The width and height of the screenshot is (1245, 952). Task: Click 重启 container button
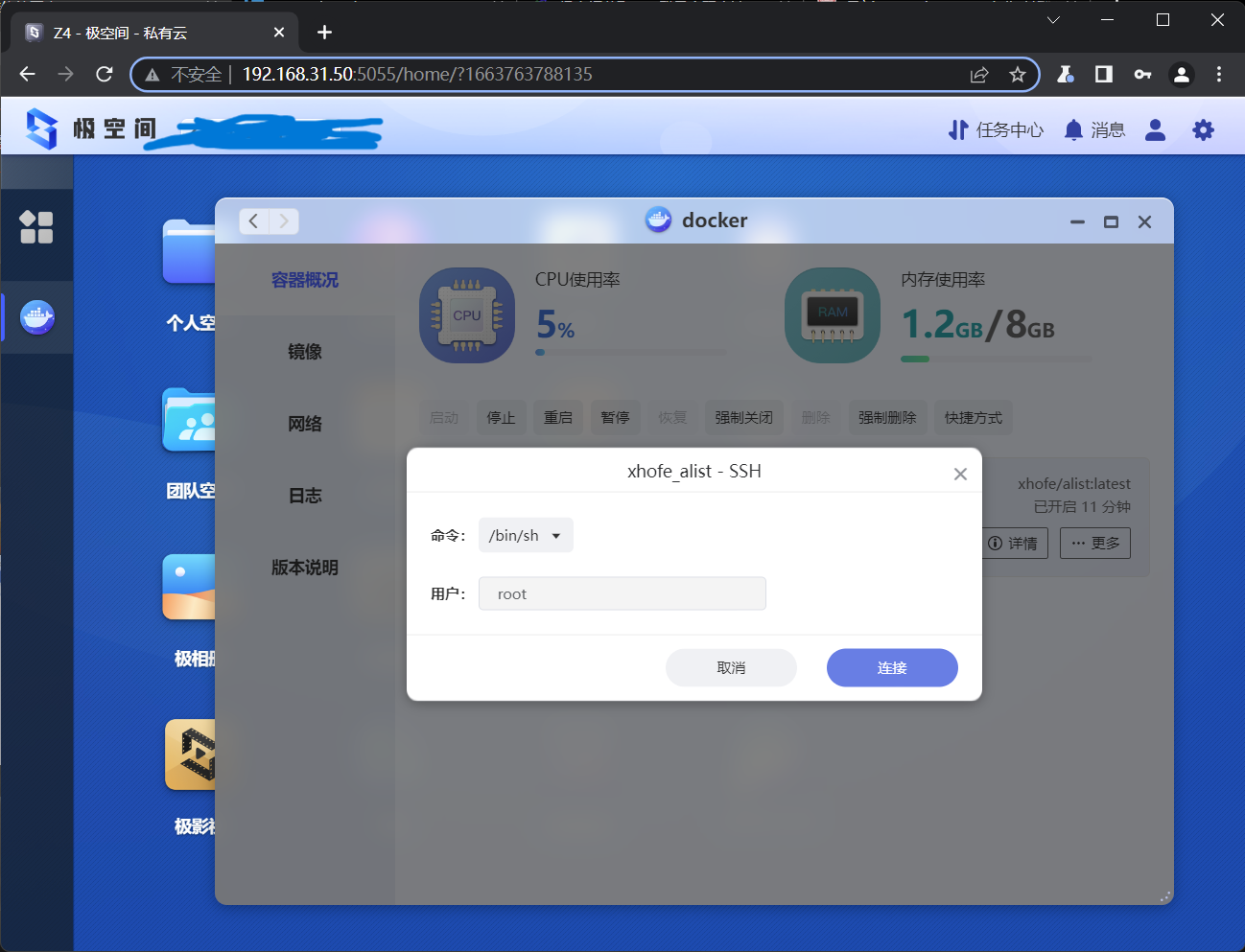[558, 417]
